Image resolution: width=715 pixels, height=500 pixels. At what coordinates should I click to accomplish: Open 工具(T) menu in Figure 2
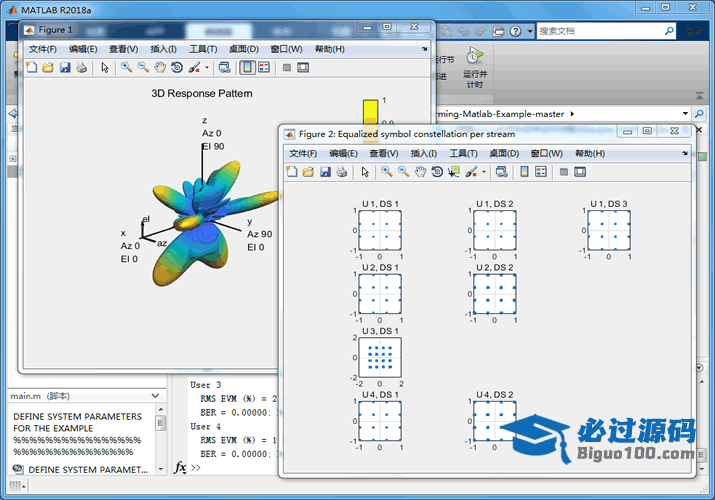[x=463, y=154]
